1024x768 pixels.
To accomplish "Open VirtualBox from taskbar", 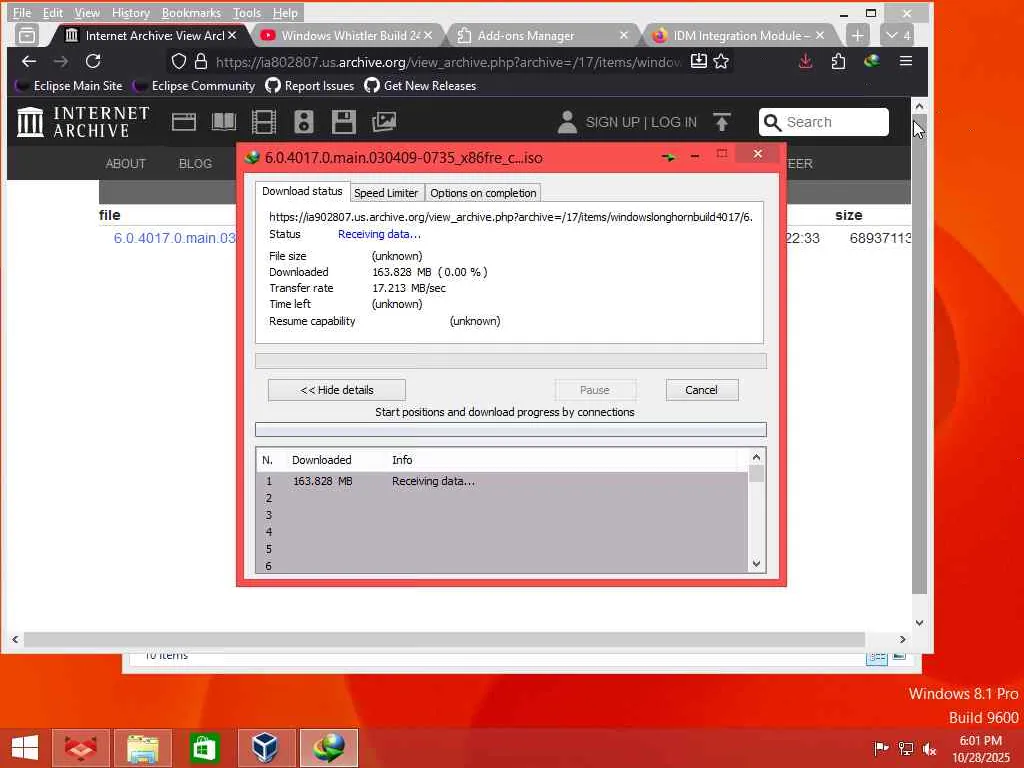I will coord(266,748).
